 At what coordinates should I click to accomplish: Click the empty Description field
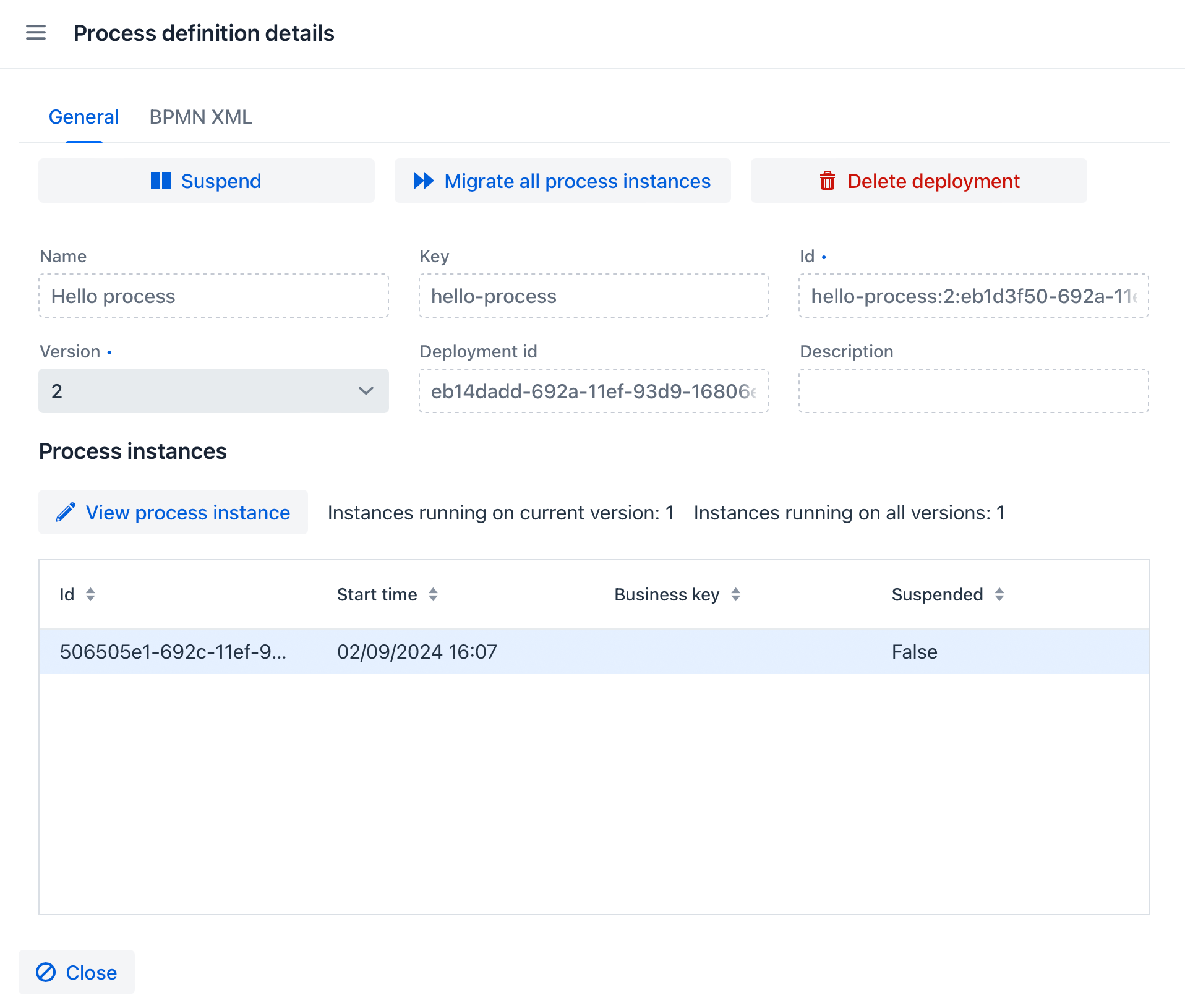coord(973,391)
